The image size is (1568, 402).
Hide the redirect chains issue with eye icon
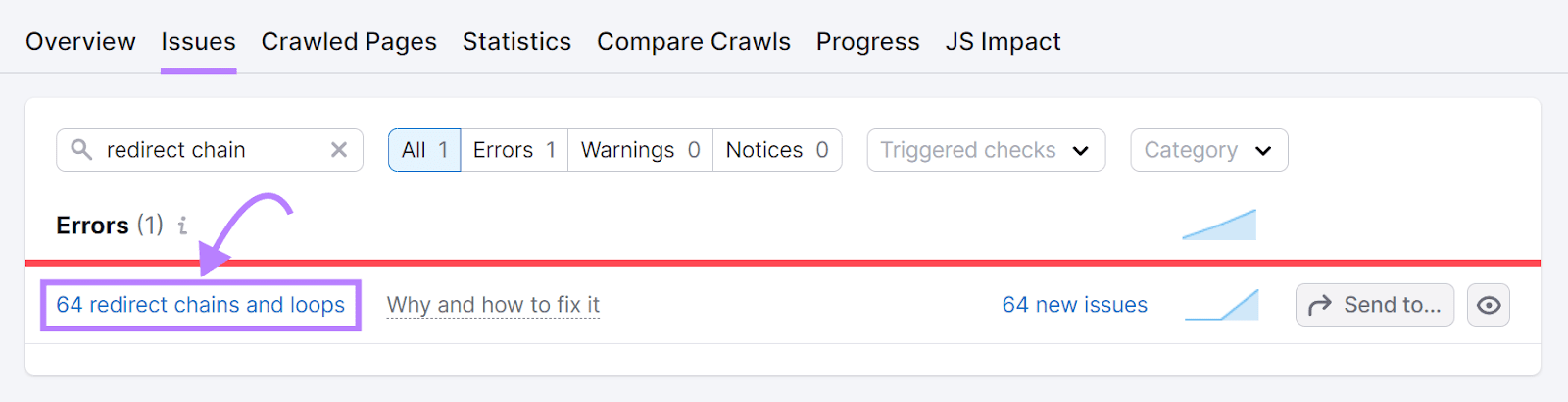(1489, 305)
